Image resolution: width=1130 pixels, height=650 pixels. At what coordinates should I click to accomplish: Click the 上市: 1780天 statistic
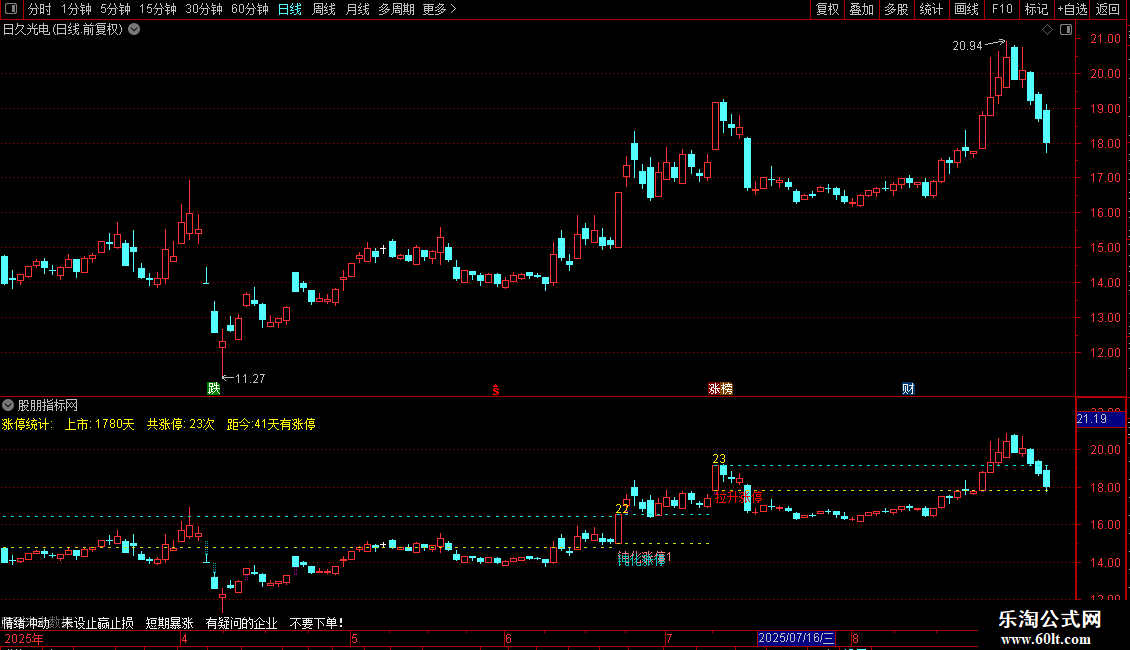99,424
